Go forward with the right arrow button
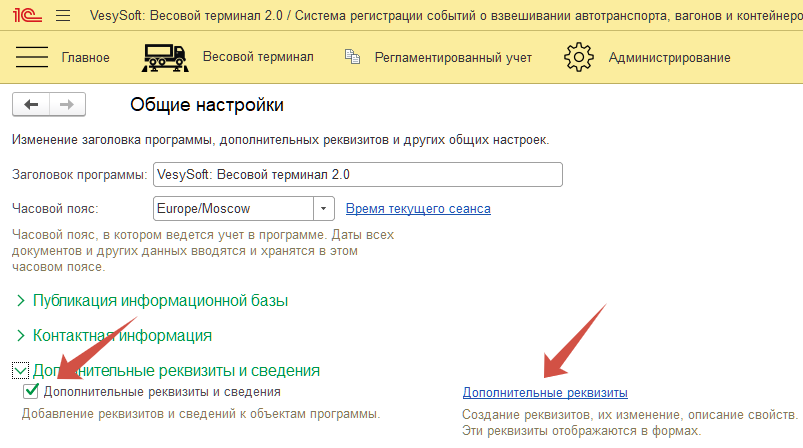 [67, 105]
